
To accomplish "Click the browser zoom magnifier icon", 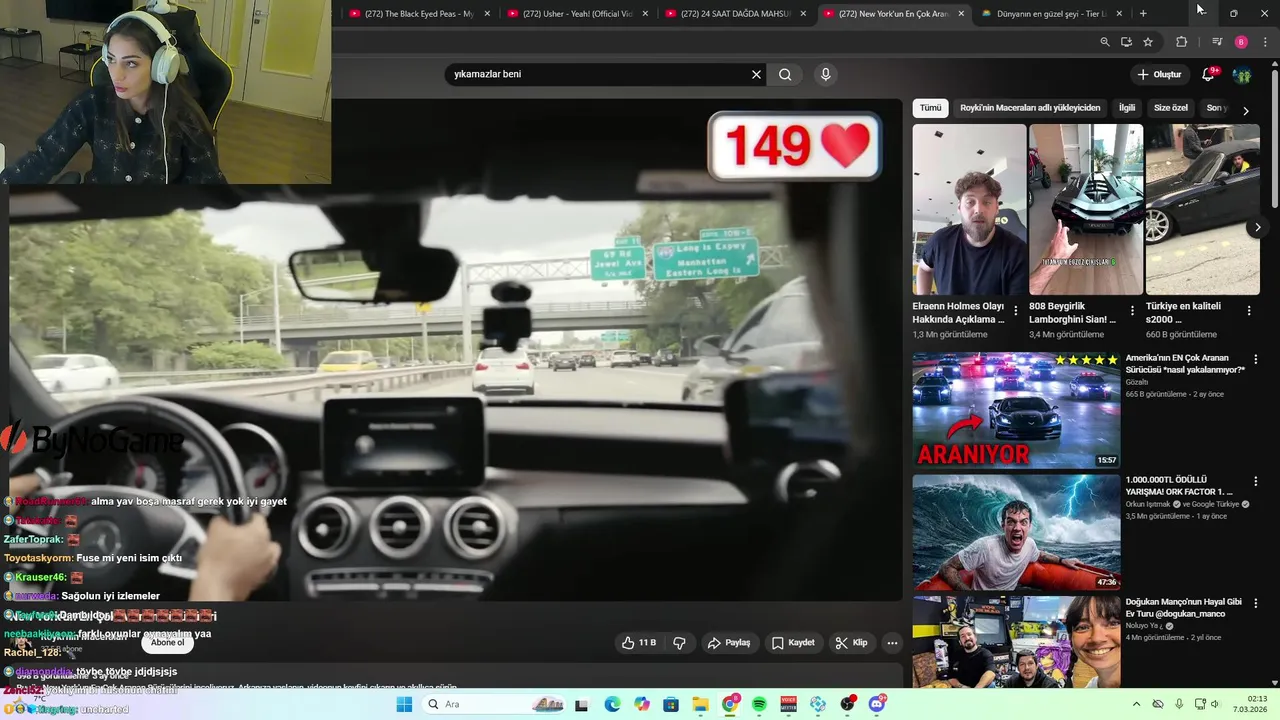I will (1104, 42).
